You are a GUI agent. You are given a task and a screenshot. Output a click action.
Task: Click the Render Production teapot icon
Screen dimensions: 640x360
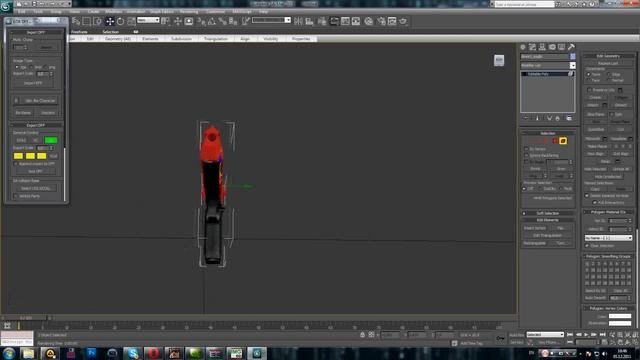point(403,21)
